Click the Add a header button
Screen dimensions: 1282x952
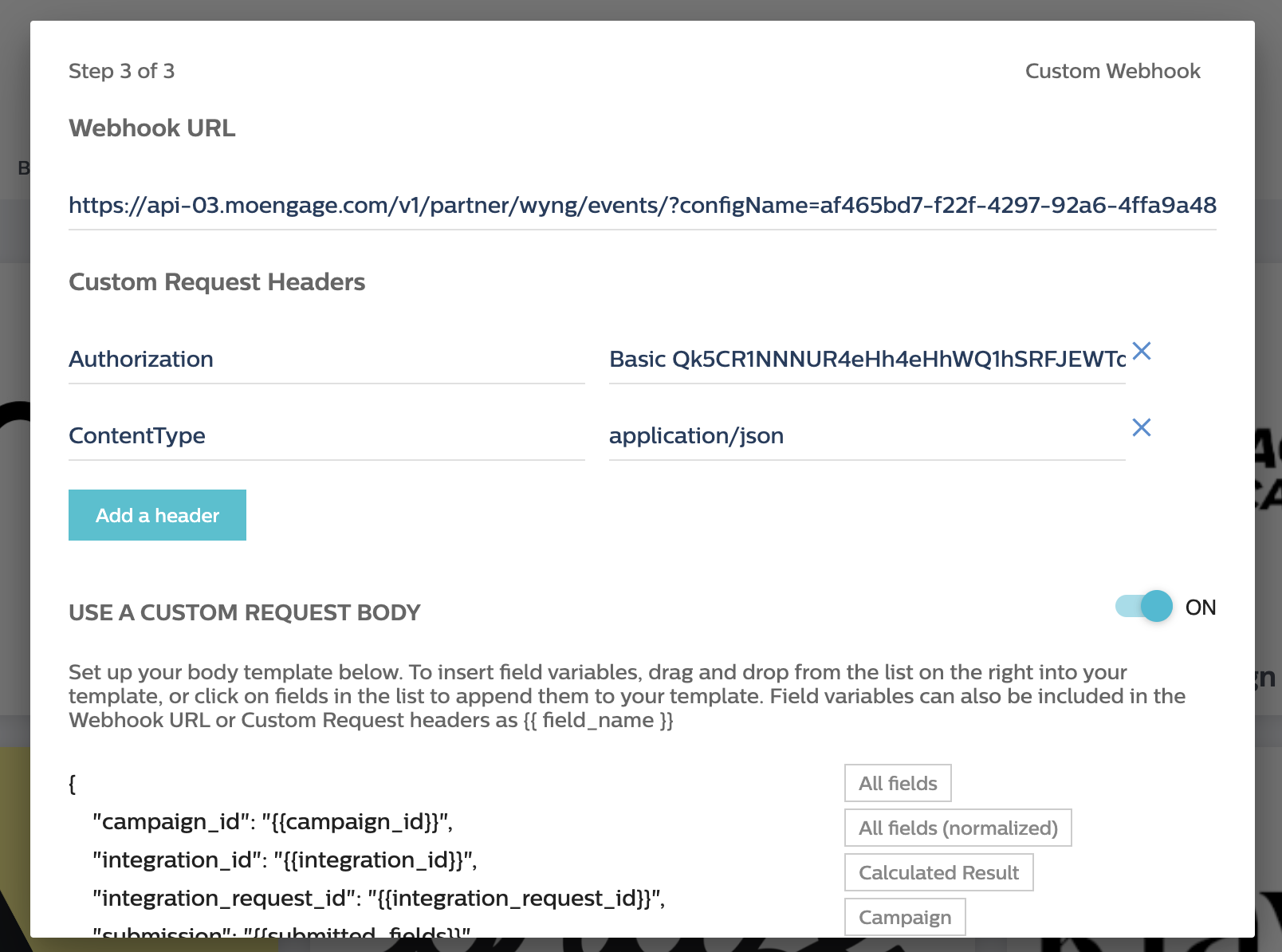point(157,515)
